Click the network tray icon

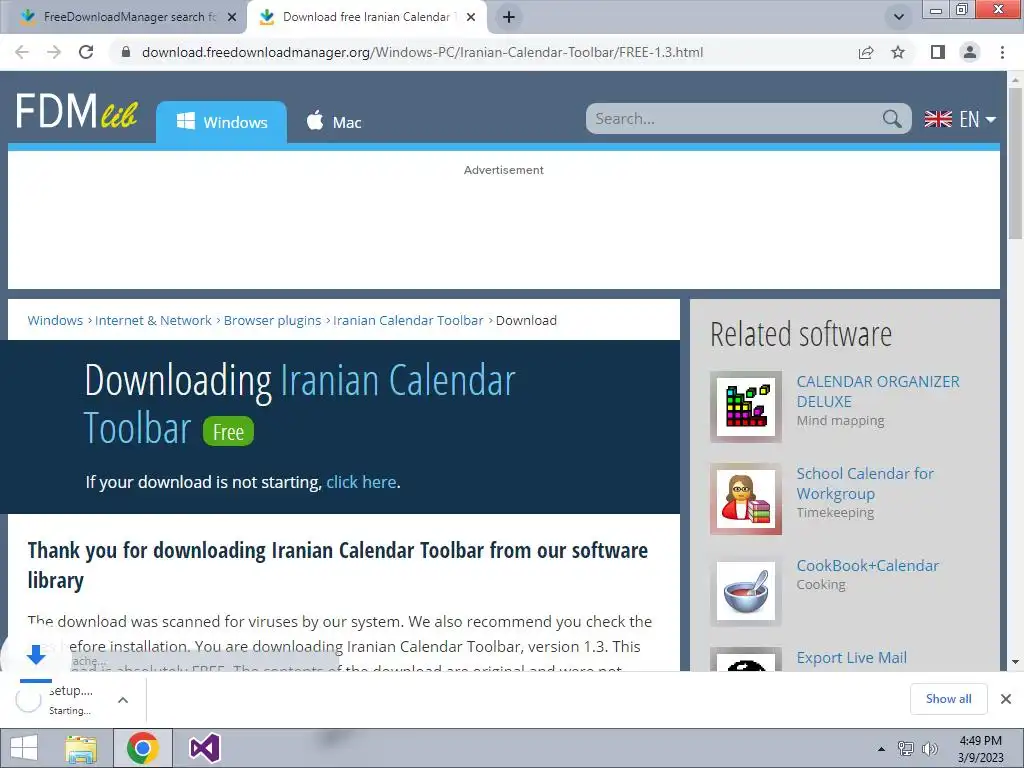tap(906, 749)
